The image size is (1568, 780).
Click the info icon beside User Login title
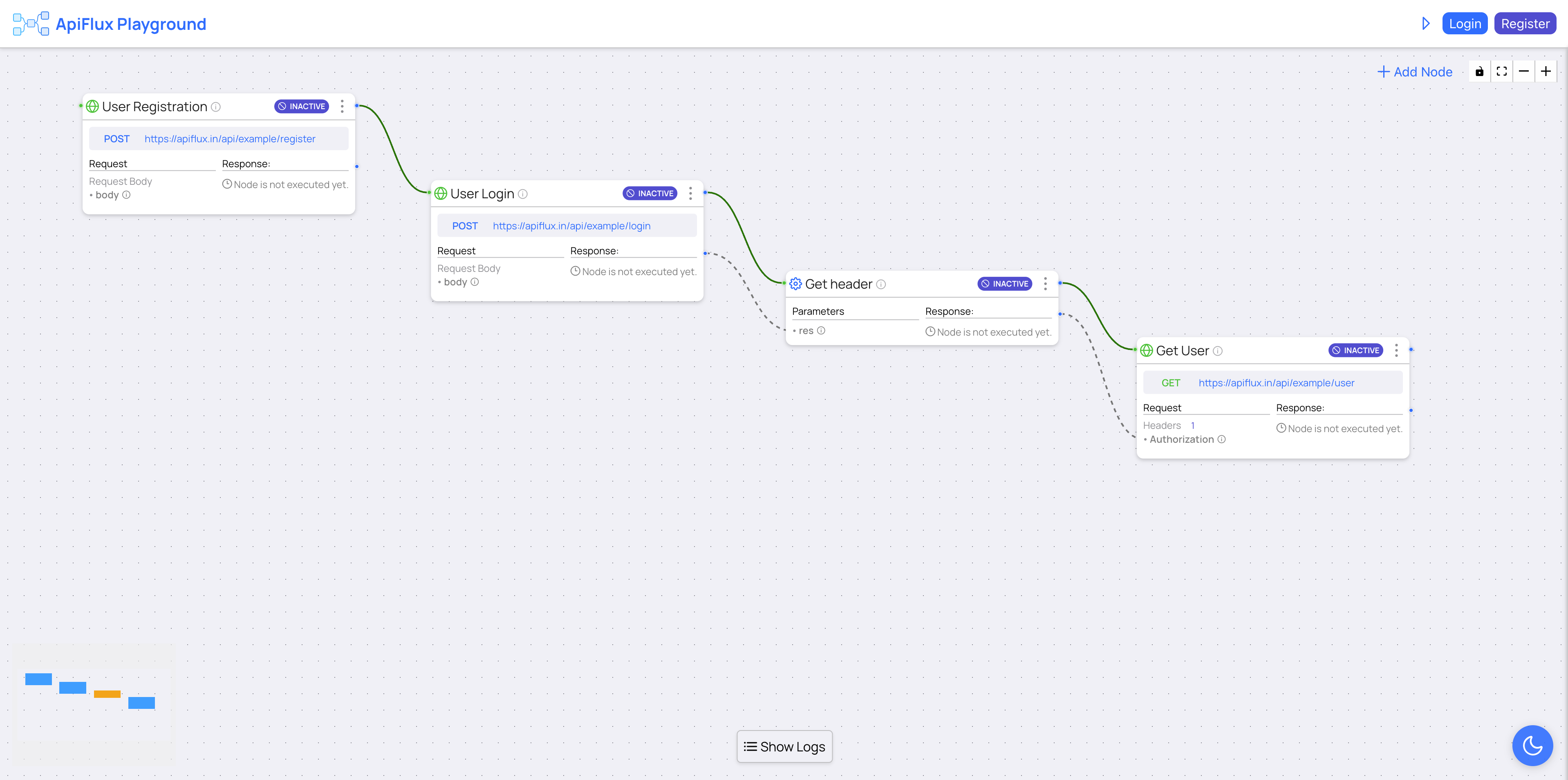(522, 194)
